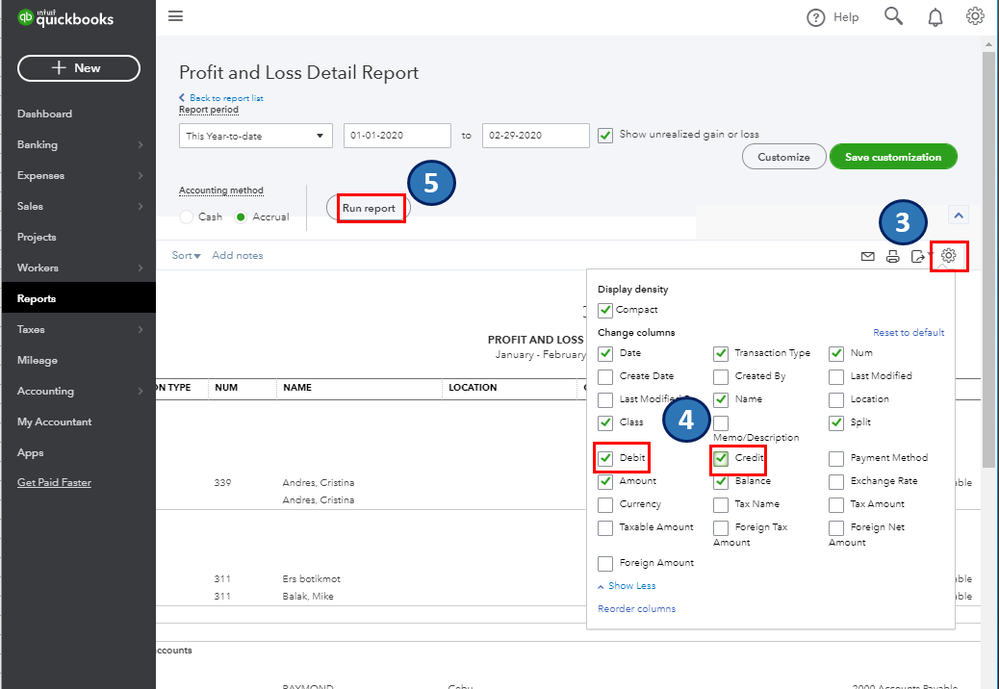Expand the Sort dropdown
The image size is (999, 689).
186,256
